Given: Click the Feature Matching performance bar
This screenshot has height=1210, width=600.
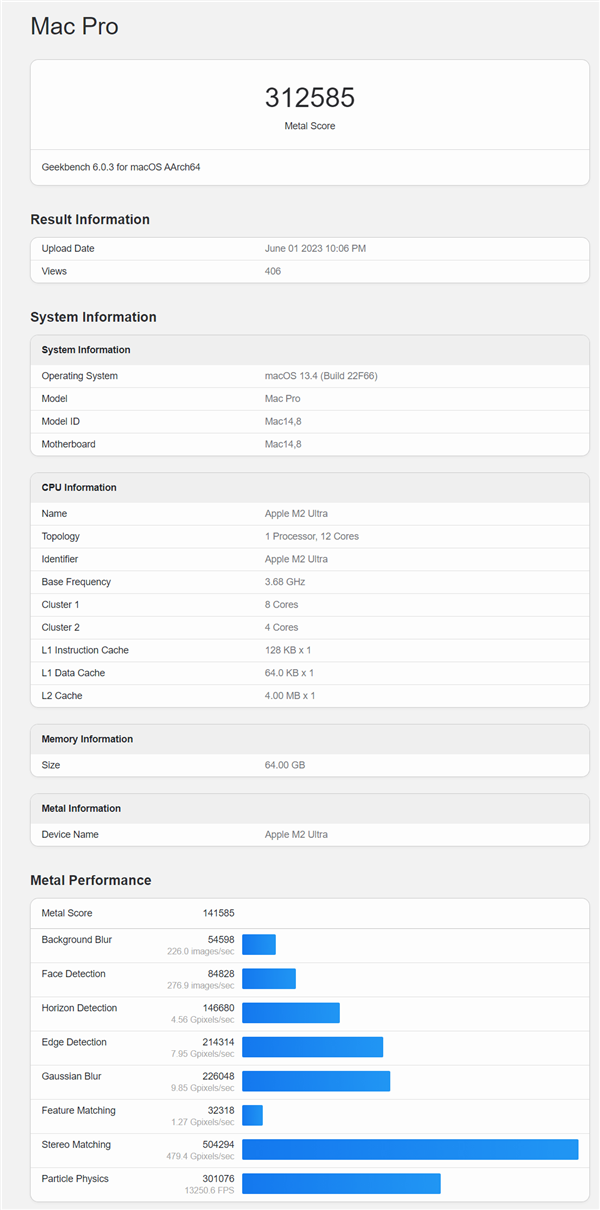Looking at the screenshot, I should click(x=252, y=1115).
